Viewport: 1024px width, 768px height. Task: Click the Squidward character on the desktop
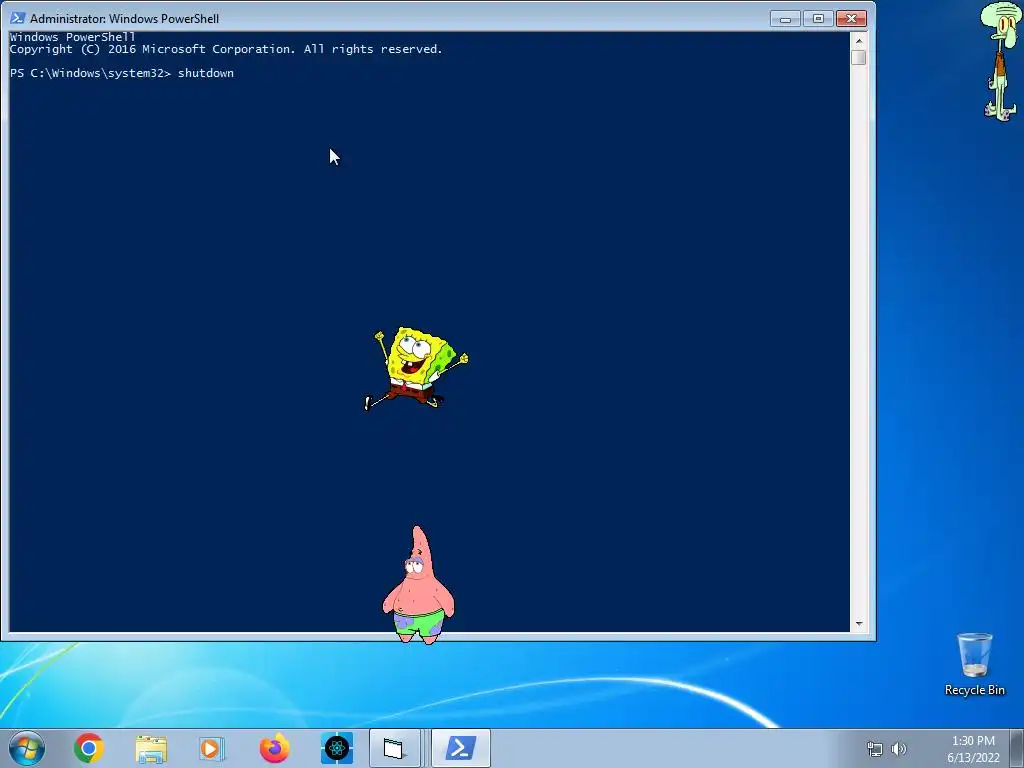1001,61
